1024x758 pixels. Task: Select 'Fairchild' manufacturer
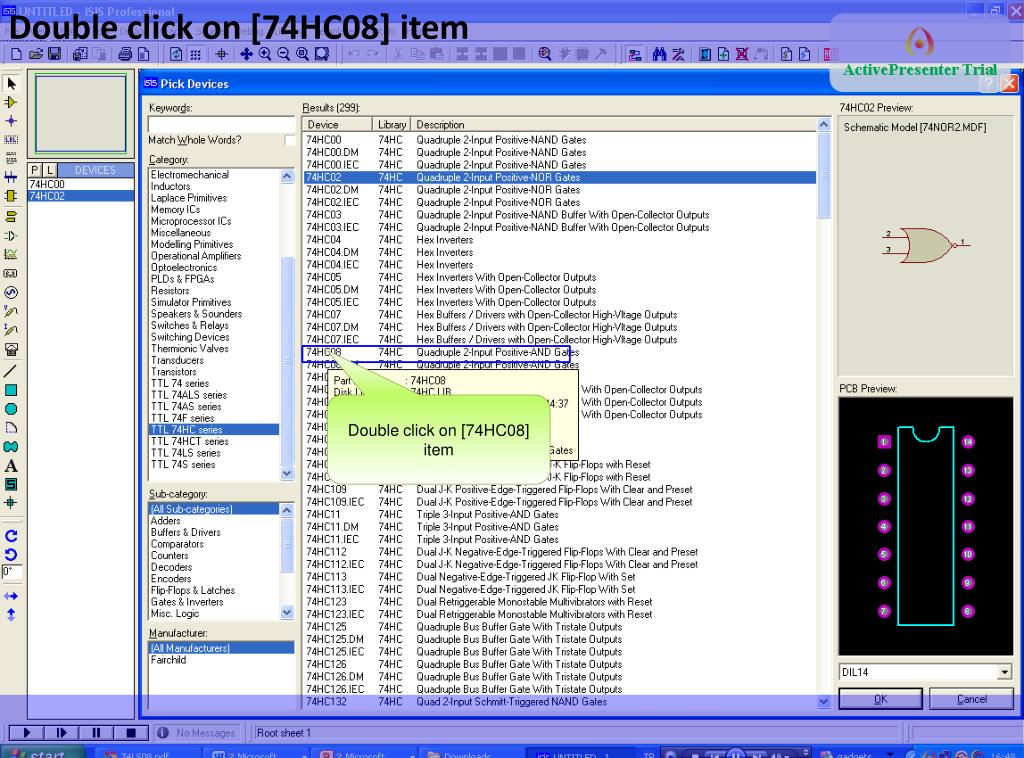(x=221, y=660)
